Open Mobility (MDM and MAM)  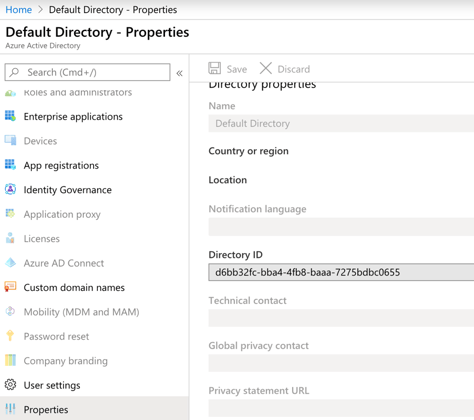click(x=81, y=312)
